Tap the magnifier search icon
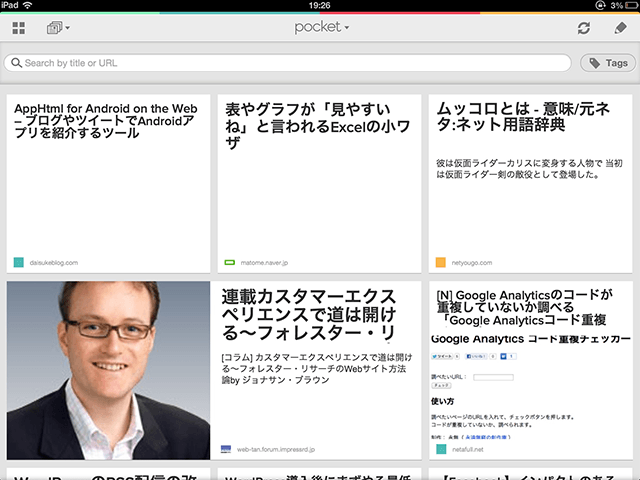Screen dimensions: 640x480 point(16,63)
